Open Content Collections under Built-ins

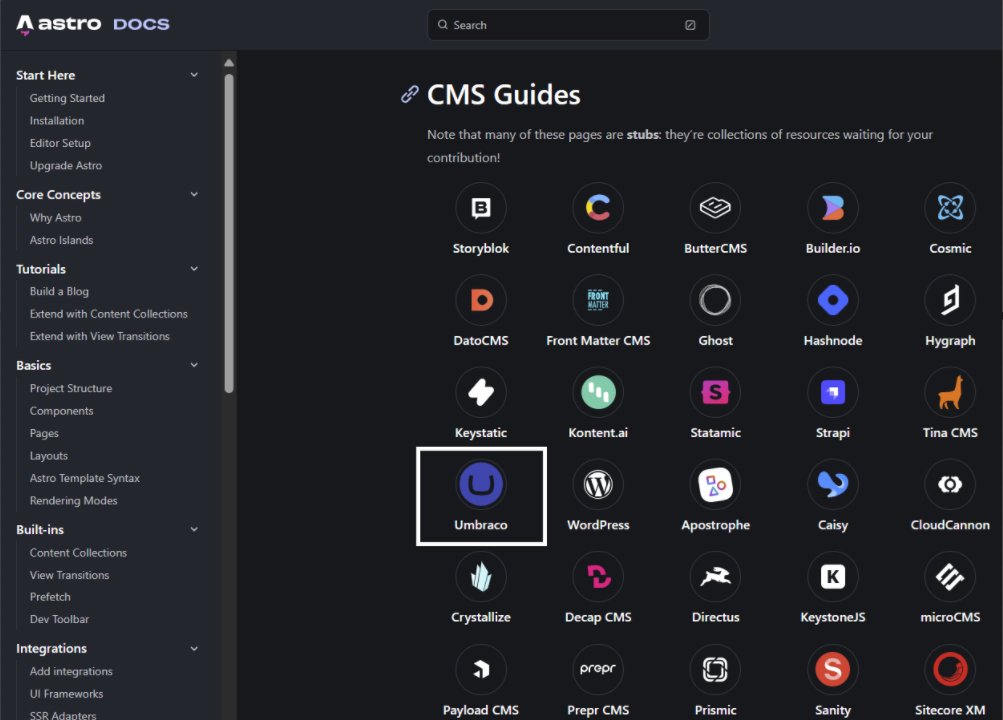pyautogui.click(x=78, y=552)
